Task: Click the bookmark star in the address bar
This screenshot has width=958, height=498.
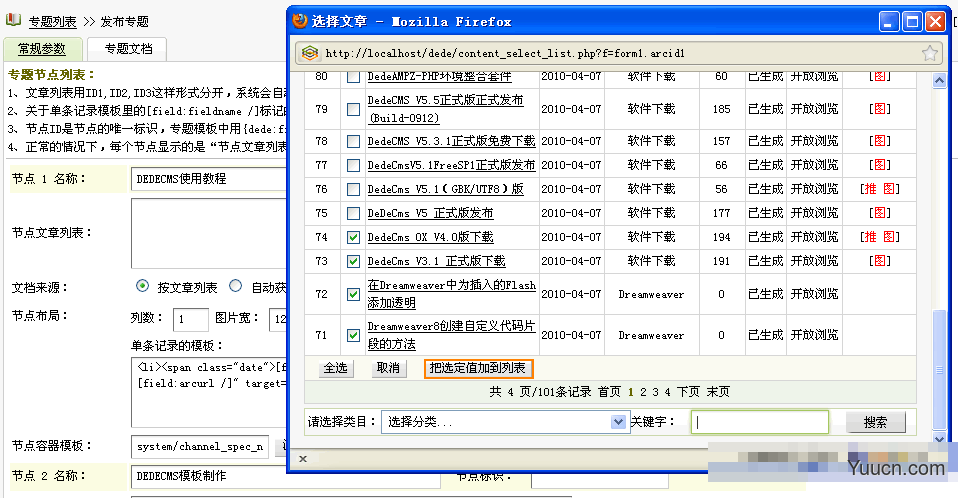Action: tap(929, 53)
